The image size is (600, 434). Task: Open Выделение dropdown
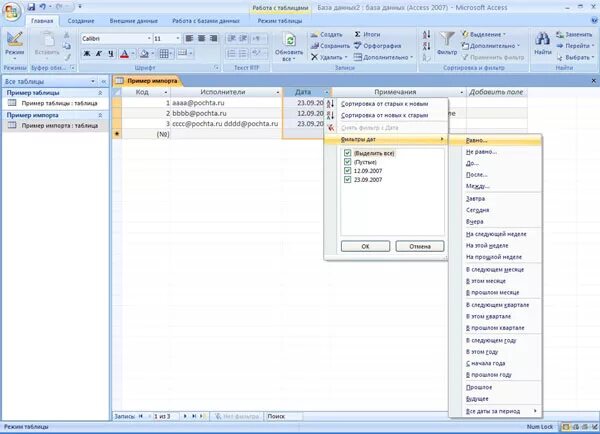(x=484, y=34)
